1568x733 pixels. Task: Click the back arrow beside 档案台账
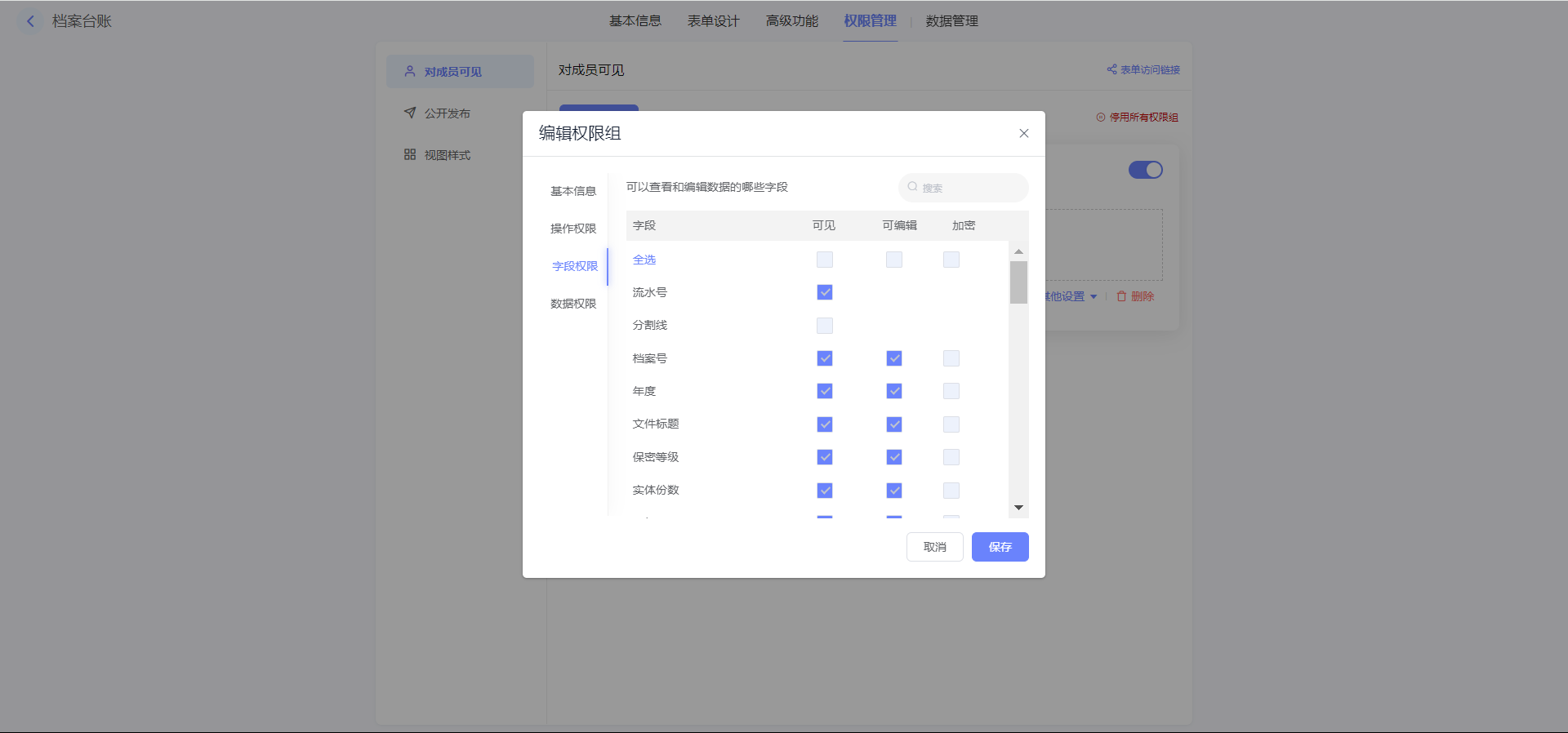click(30, 21)
